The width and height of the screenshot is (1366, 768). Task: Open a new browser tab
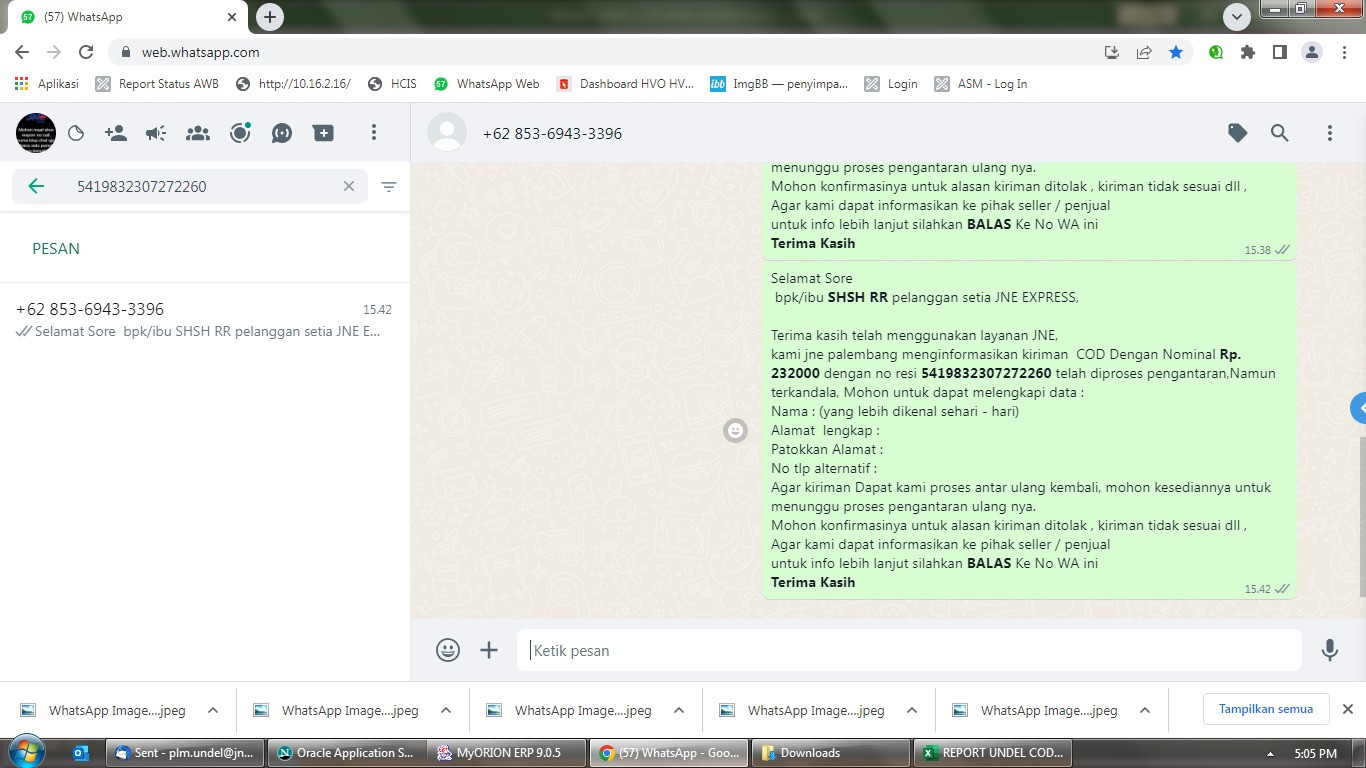pos(270,16)
